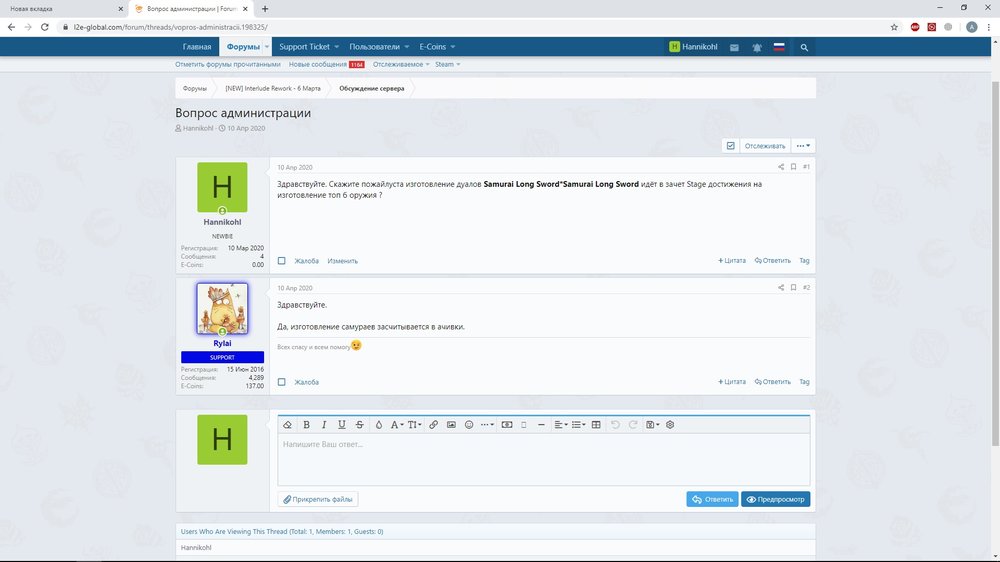
Task: Expand the Support Ticket navigation dropdown
Action: 310,47
